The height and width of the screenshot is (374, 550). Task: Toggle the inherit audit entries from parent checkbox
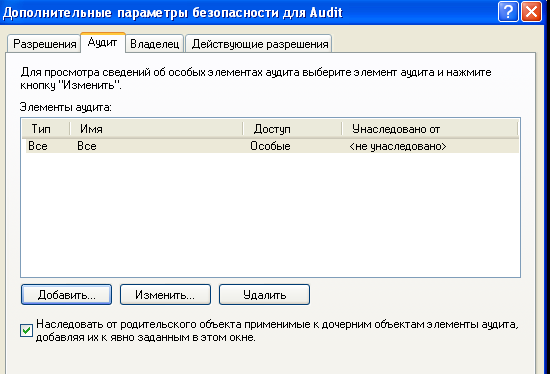point(27,330)
